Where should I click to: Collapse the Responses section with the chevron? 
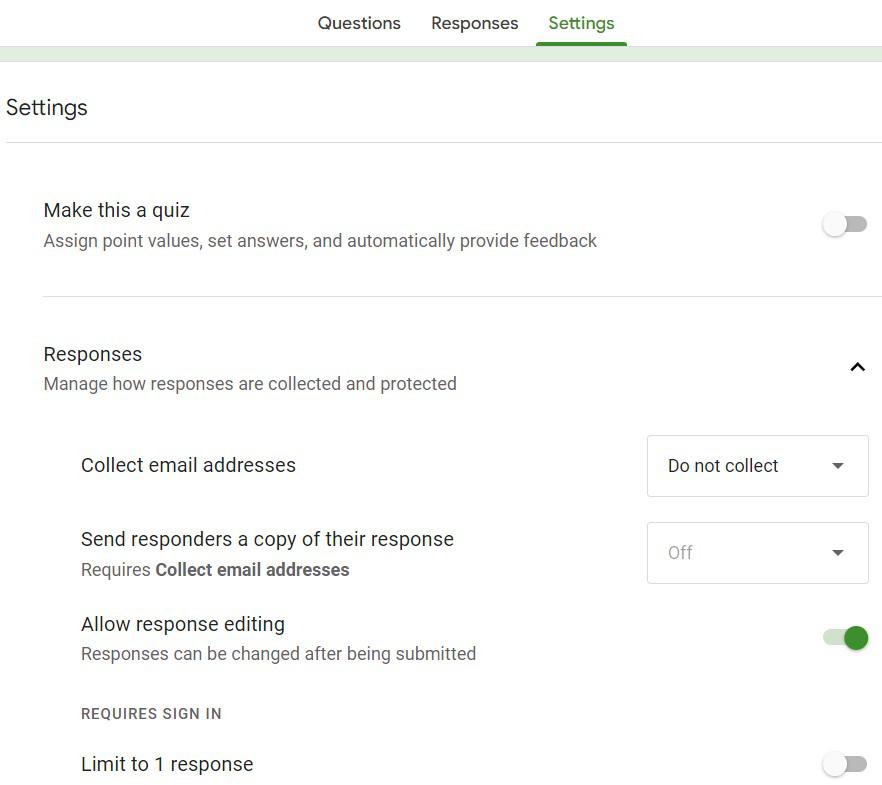point(857,367)
